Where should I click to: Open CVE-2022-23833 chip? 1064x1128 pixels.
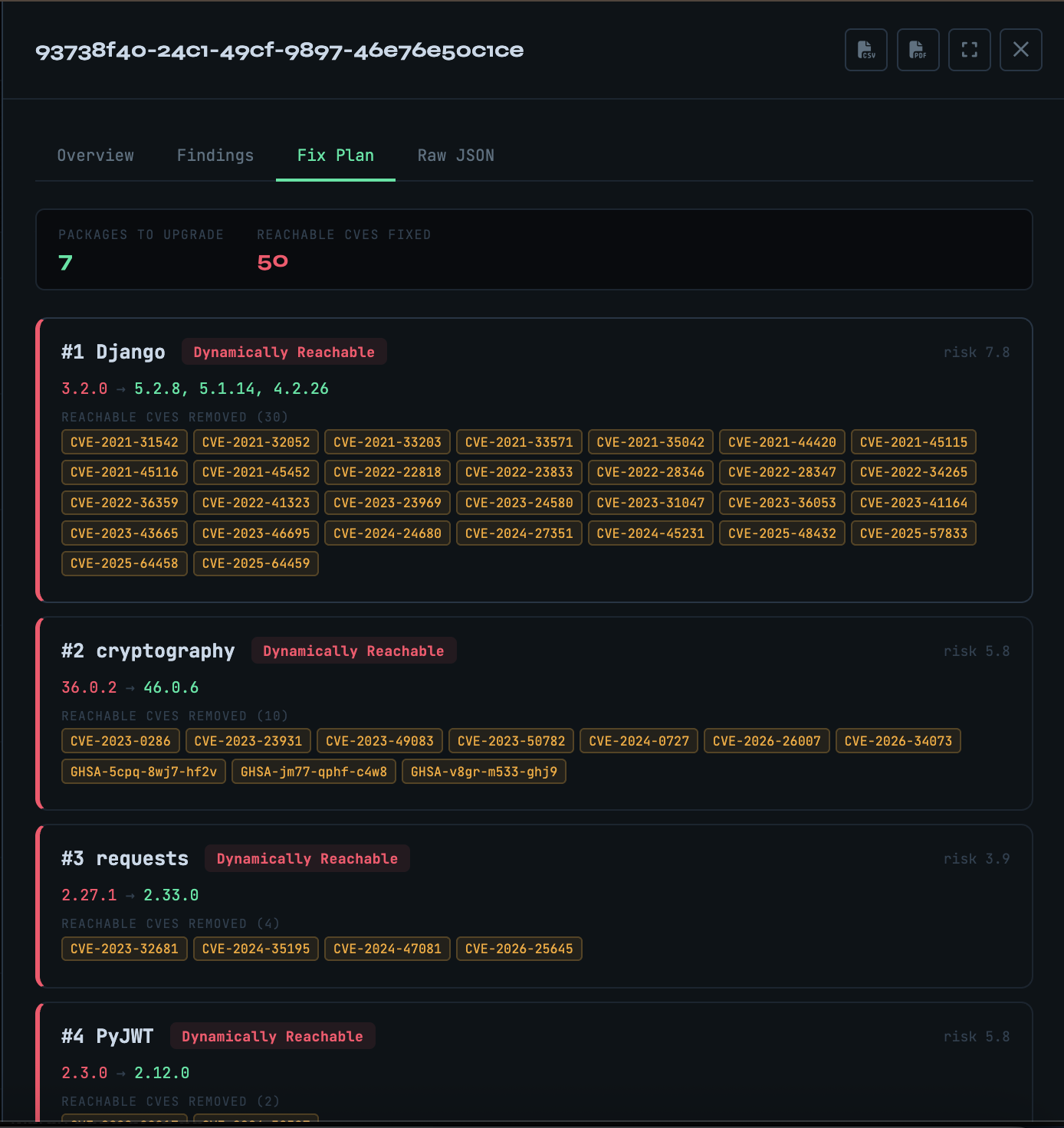[x=519, y=472]
